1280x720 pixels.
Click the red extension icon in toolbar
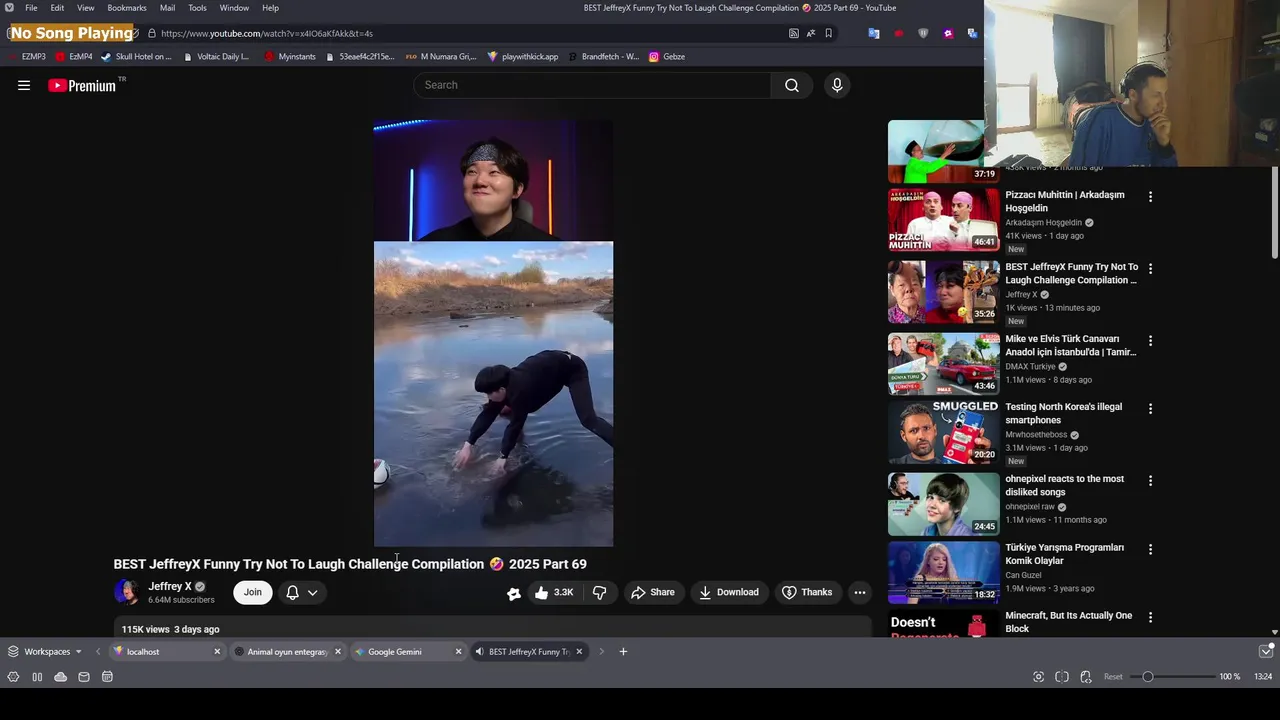pos(898,33)
